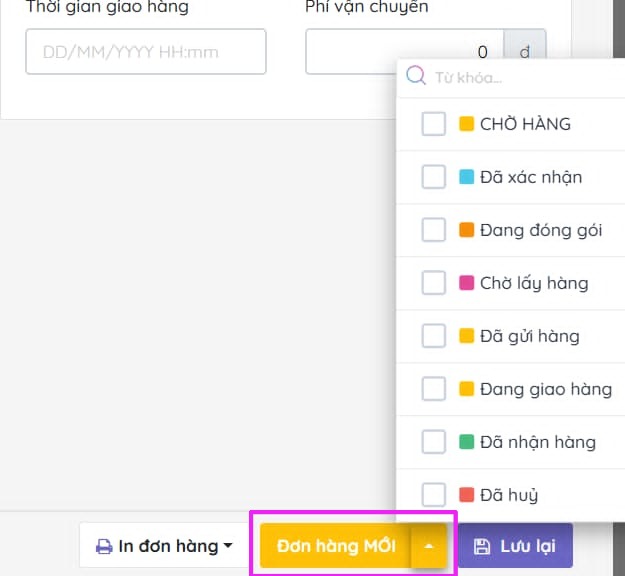Open the In đơn hàng dropdown
Image resolution: width=625 pixels, height=576 pixels.
click(164, 547)
